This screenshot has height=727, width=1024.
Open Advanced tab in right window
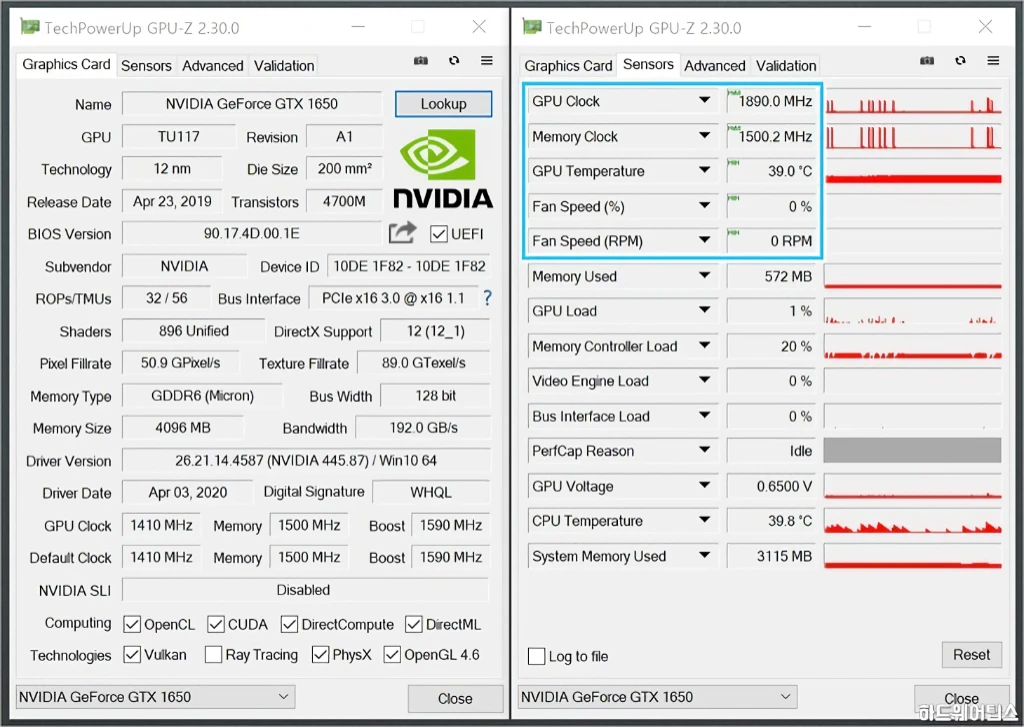pos(714,66)
